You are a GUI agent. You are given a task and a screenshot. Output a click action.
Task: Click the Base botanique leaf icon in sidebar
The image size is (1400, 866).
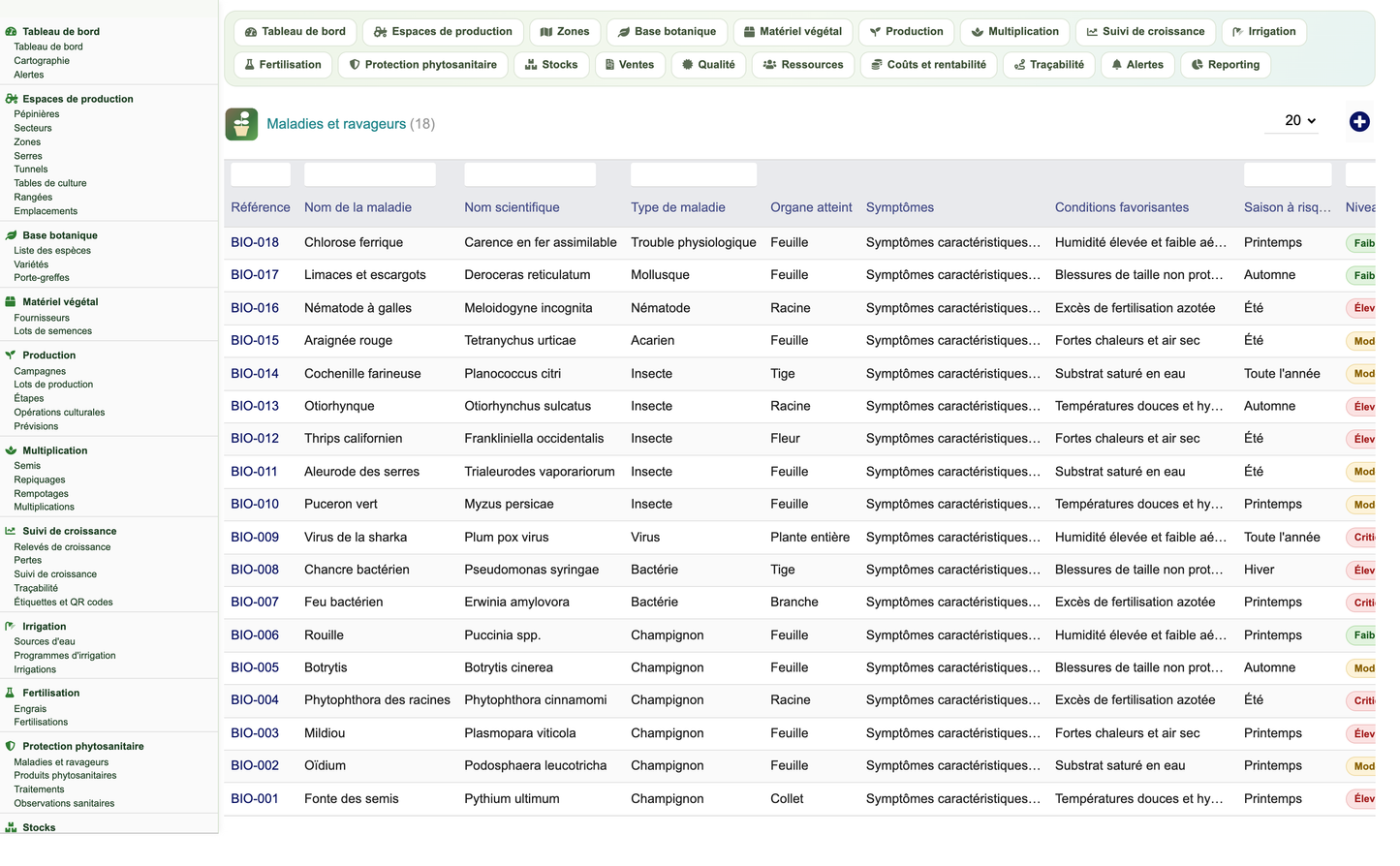pyautogui.click(x=11, y=235)
